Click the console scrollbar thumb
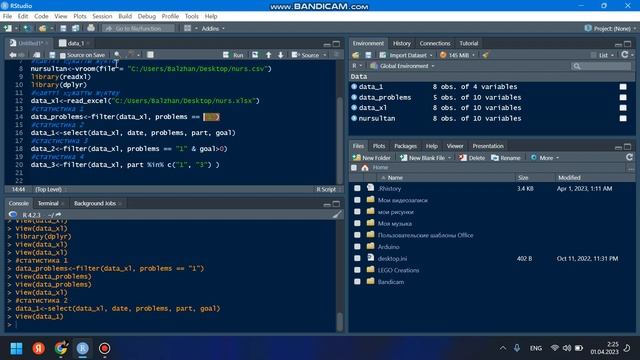Screen dimensions: 640x360 340,321
